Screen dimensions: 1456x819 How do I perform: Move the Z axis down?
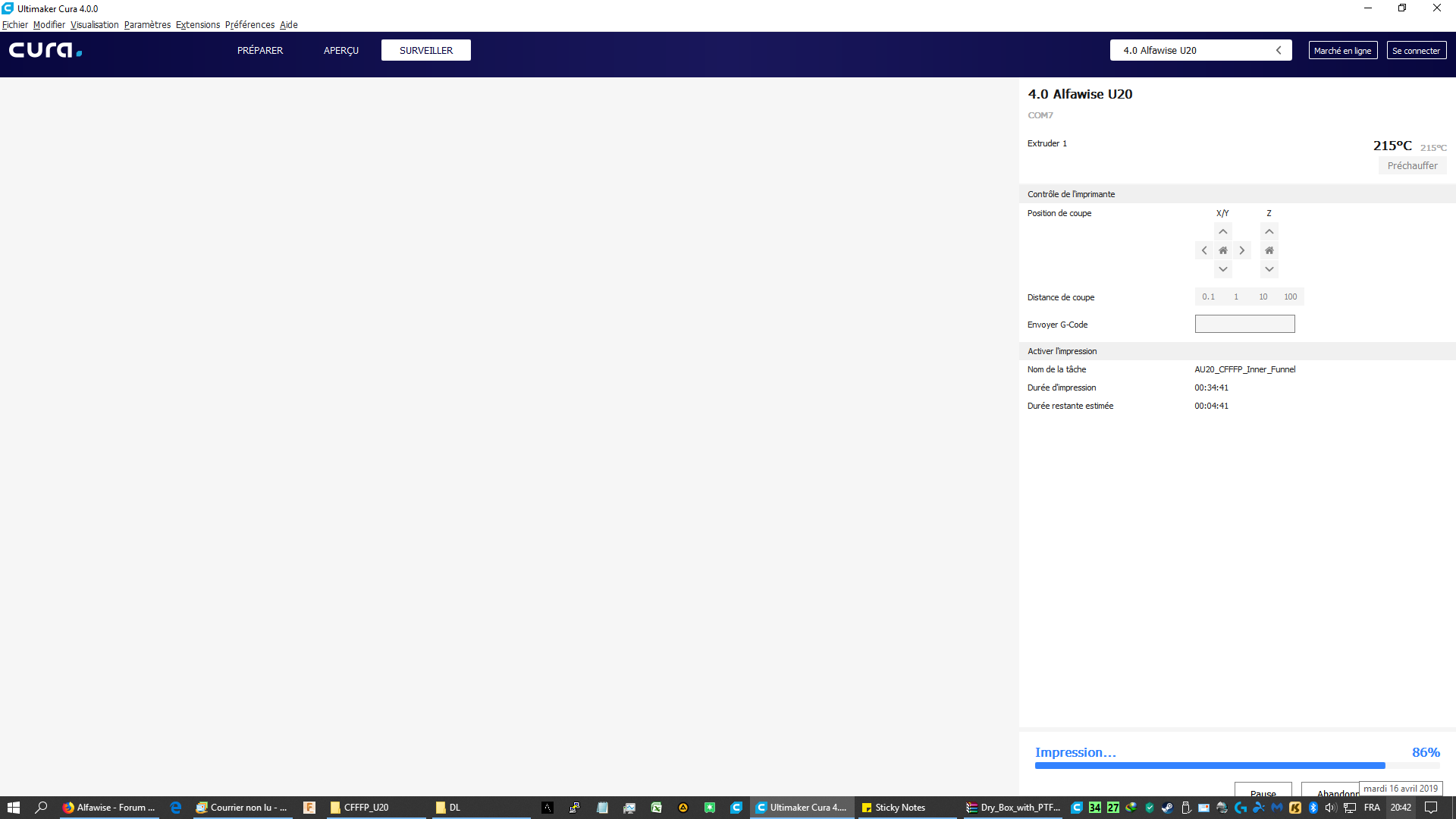(1269, 269)
